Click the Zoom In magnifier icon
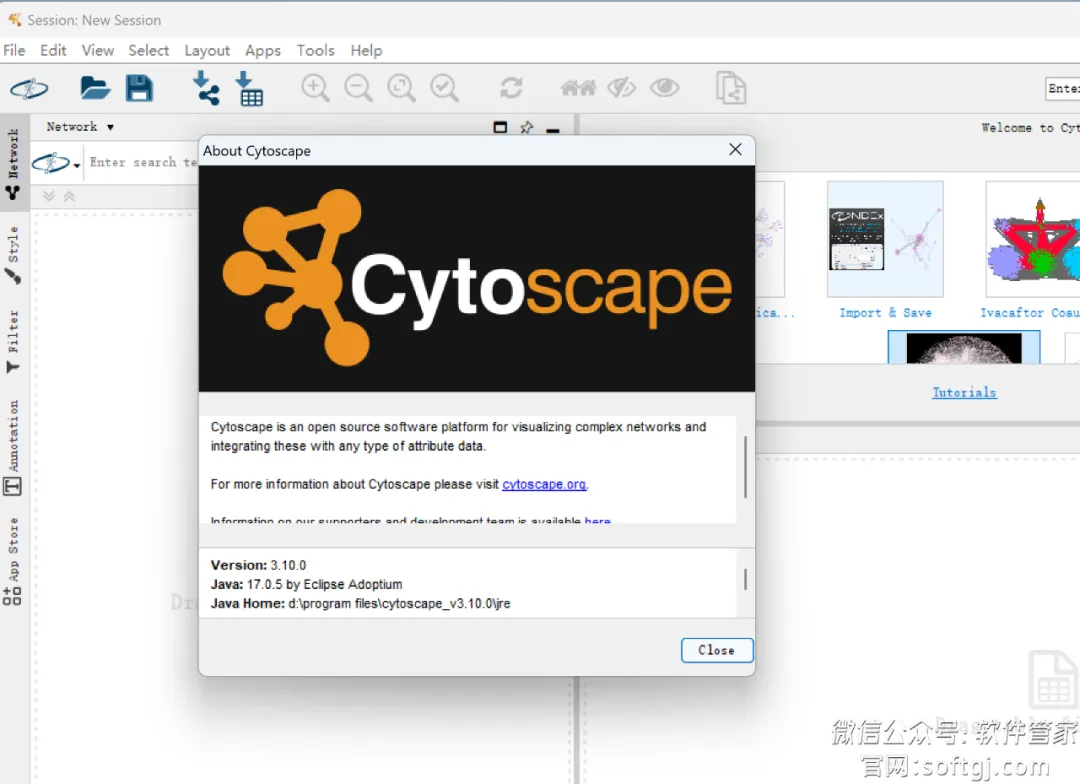This screenshot has width=1080, height=784. [x=315, y=88]
